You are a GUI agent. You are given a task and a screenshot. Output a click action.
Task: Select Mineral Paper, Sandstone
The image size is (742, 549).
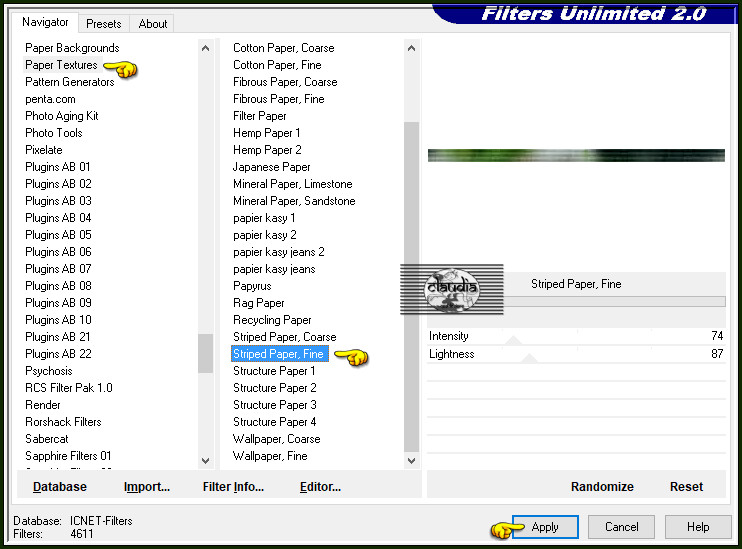click(294, 201)
